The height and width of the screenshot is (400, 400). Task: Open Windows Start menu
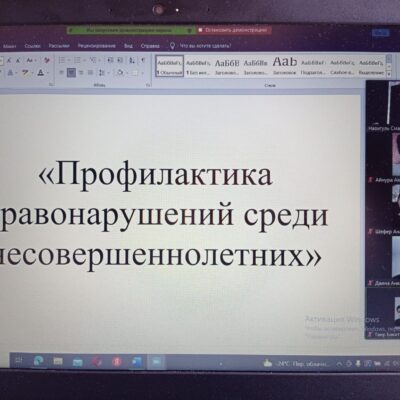[x=18, y=361]
